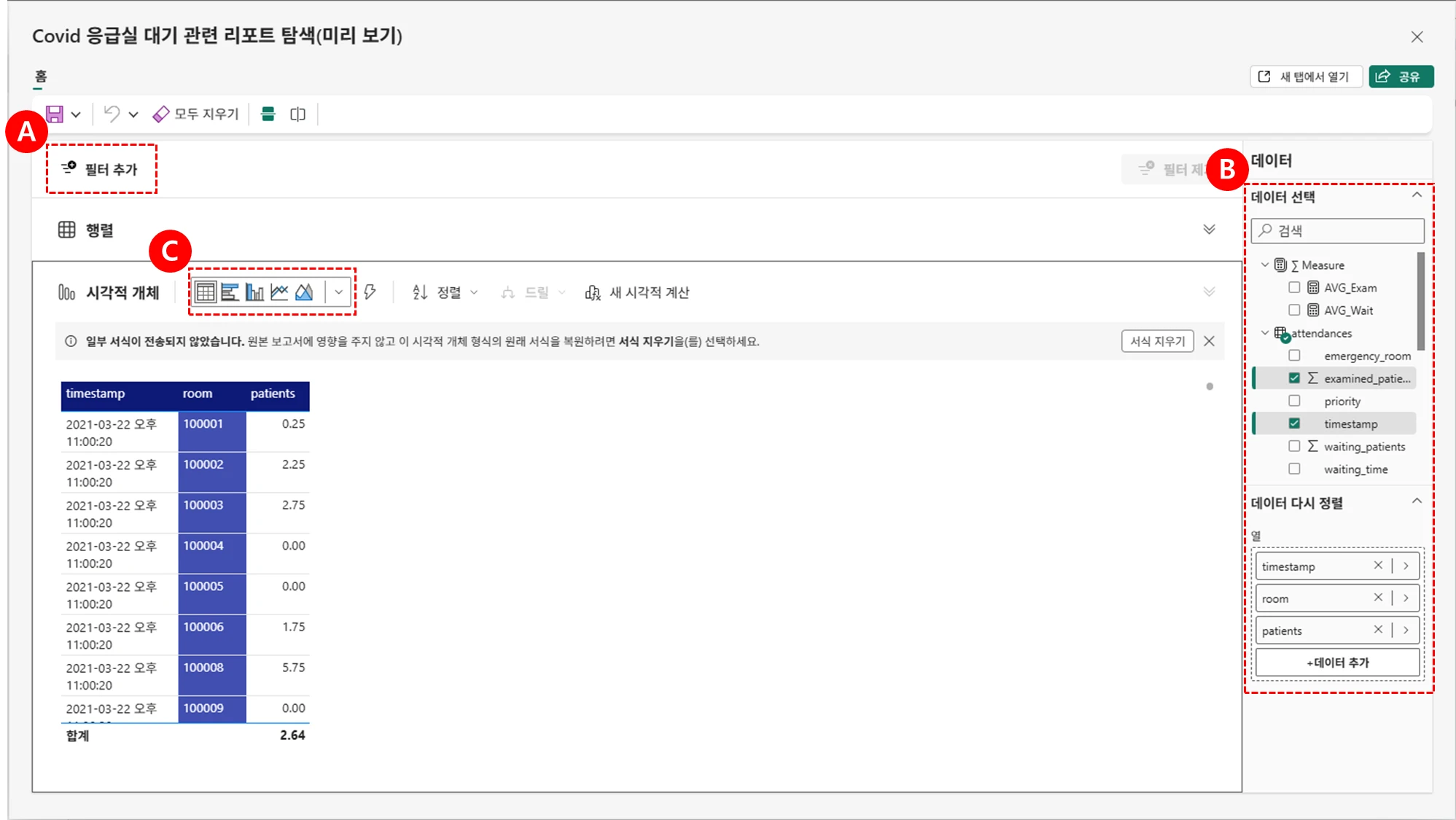Enable the waiting_patients field checkbox
Viewport: 1456px width, 820px height.
pyautogui.click(x=1294, y=446)
